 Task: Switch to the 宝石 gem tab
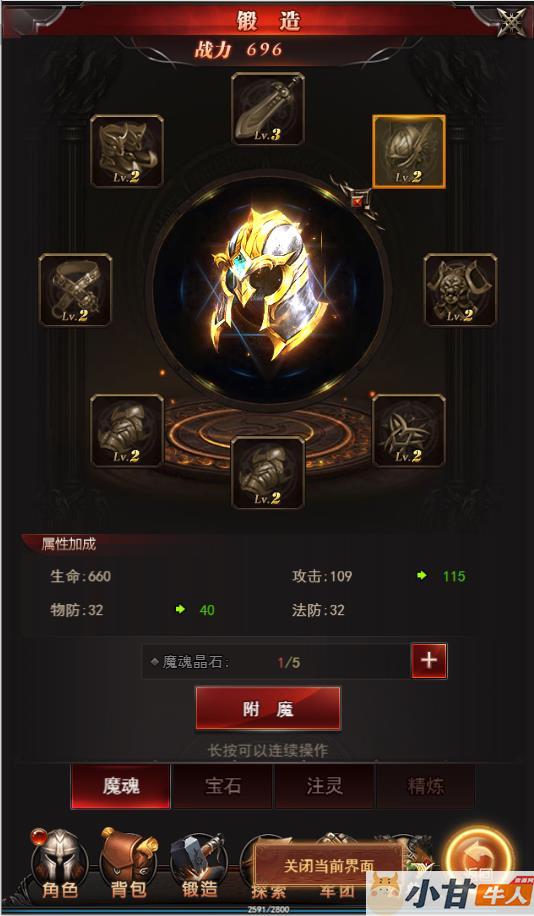[223, 786]
